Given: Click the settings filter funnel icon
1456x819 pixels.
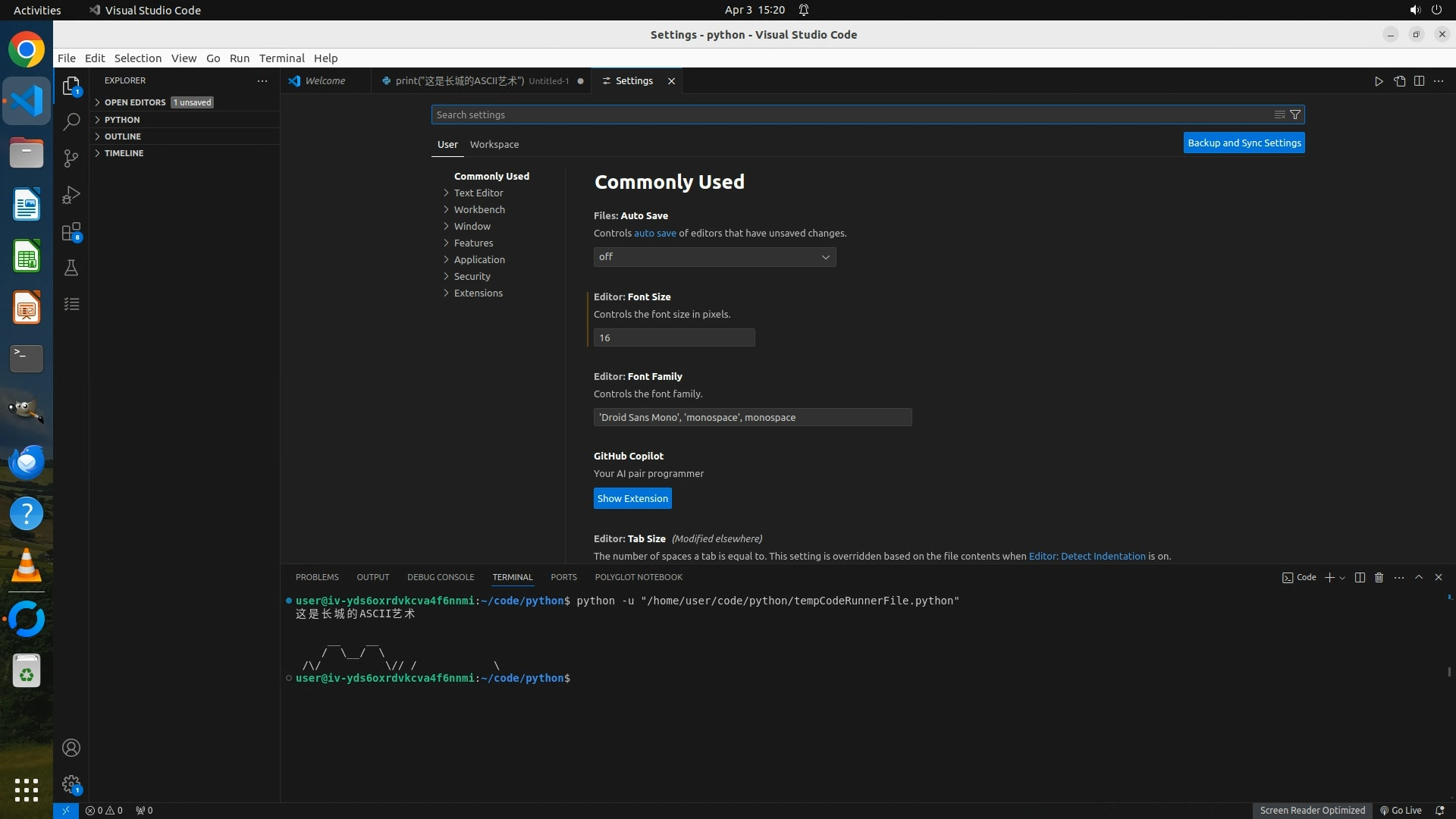Looking at the screenshot, I should pos(1295,115).
